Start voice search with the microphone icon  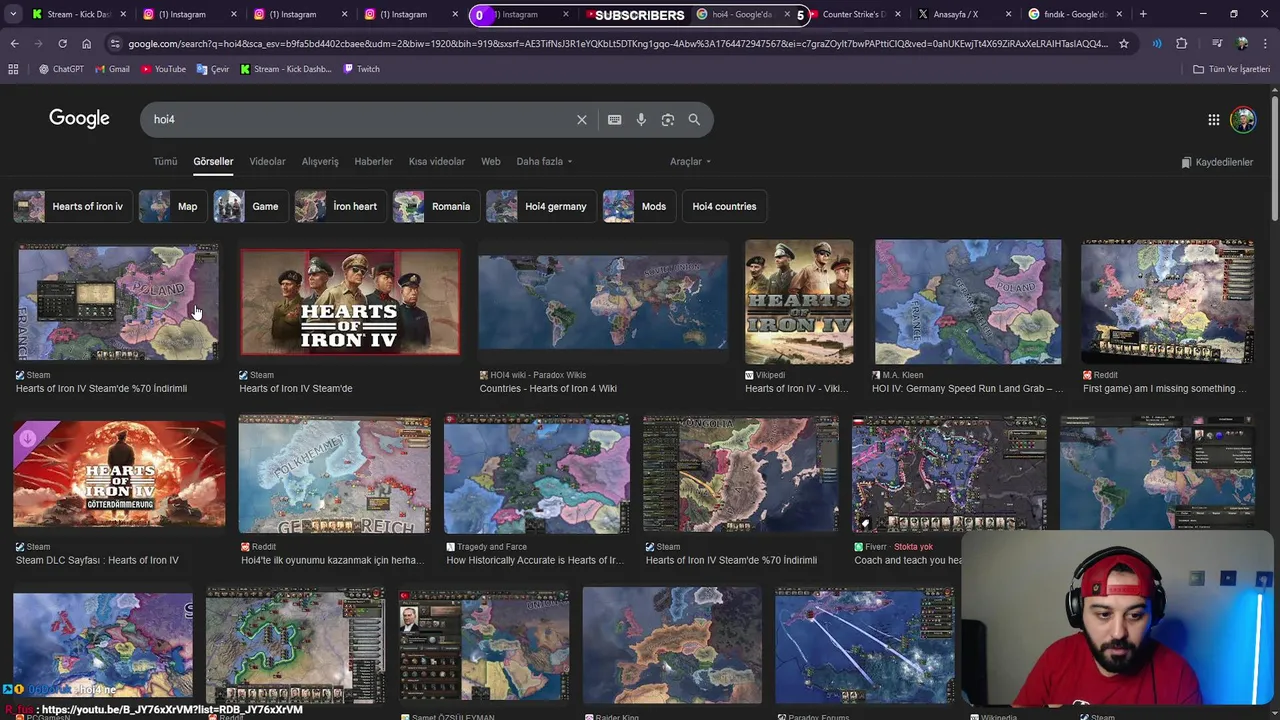click(x=641, y=119)
